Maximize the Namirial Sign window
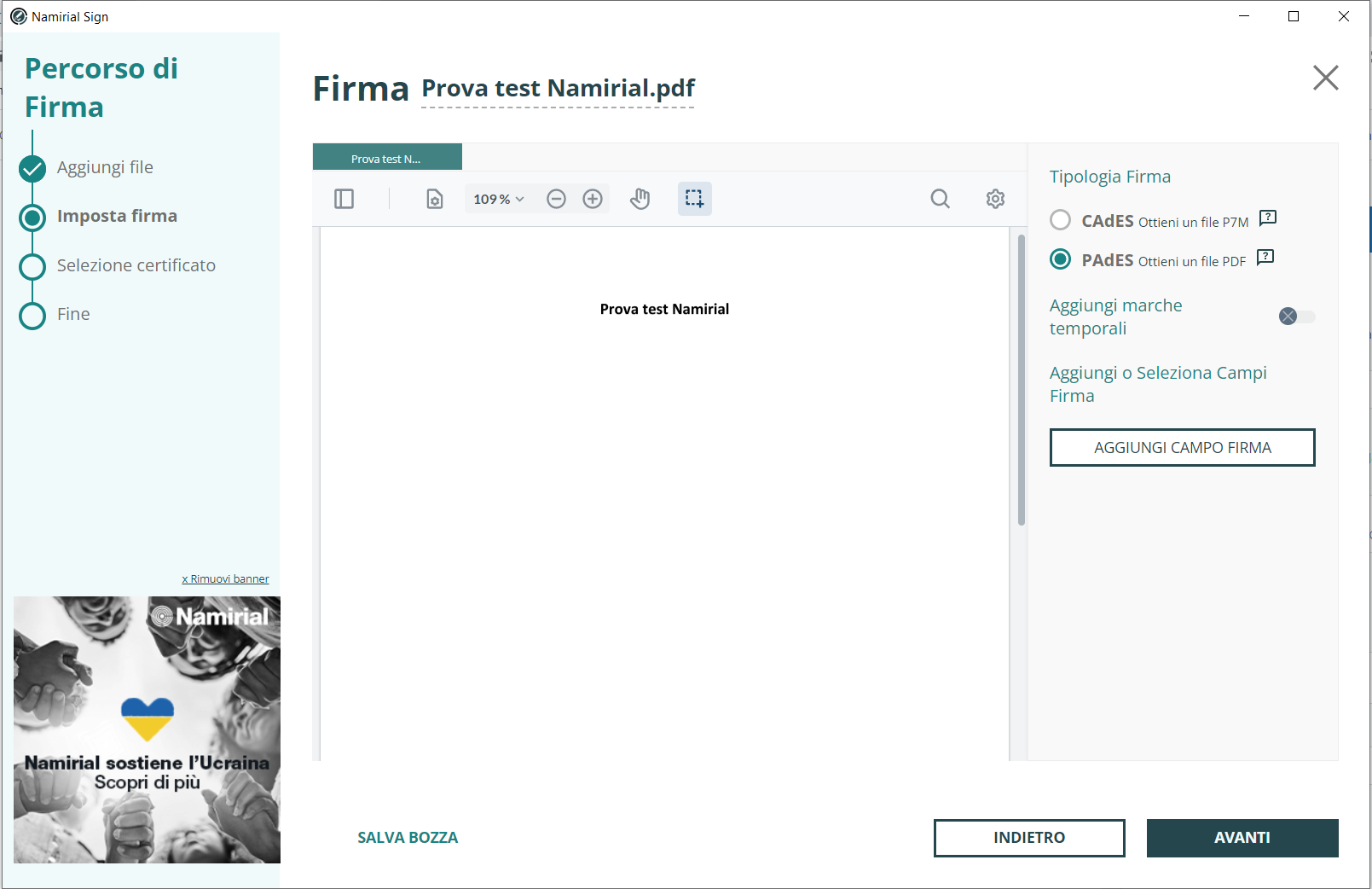This screenshot has height=889, width=1372. click(1294, 16)
